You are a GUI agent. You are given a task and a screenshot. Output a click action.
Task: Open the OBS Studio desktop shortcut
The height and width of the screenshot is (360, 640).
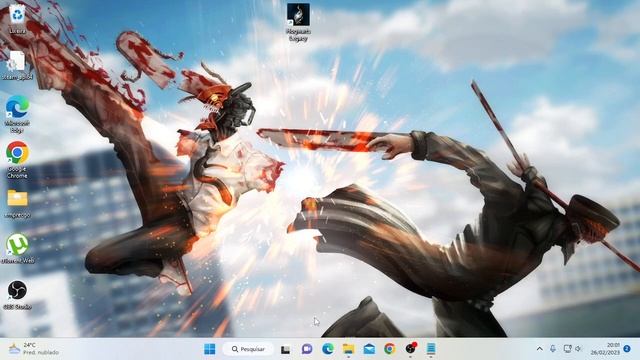17,294
